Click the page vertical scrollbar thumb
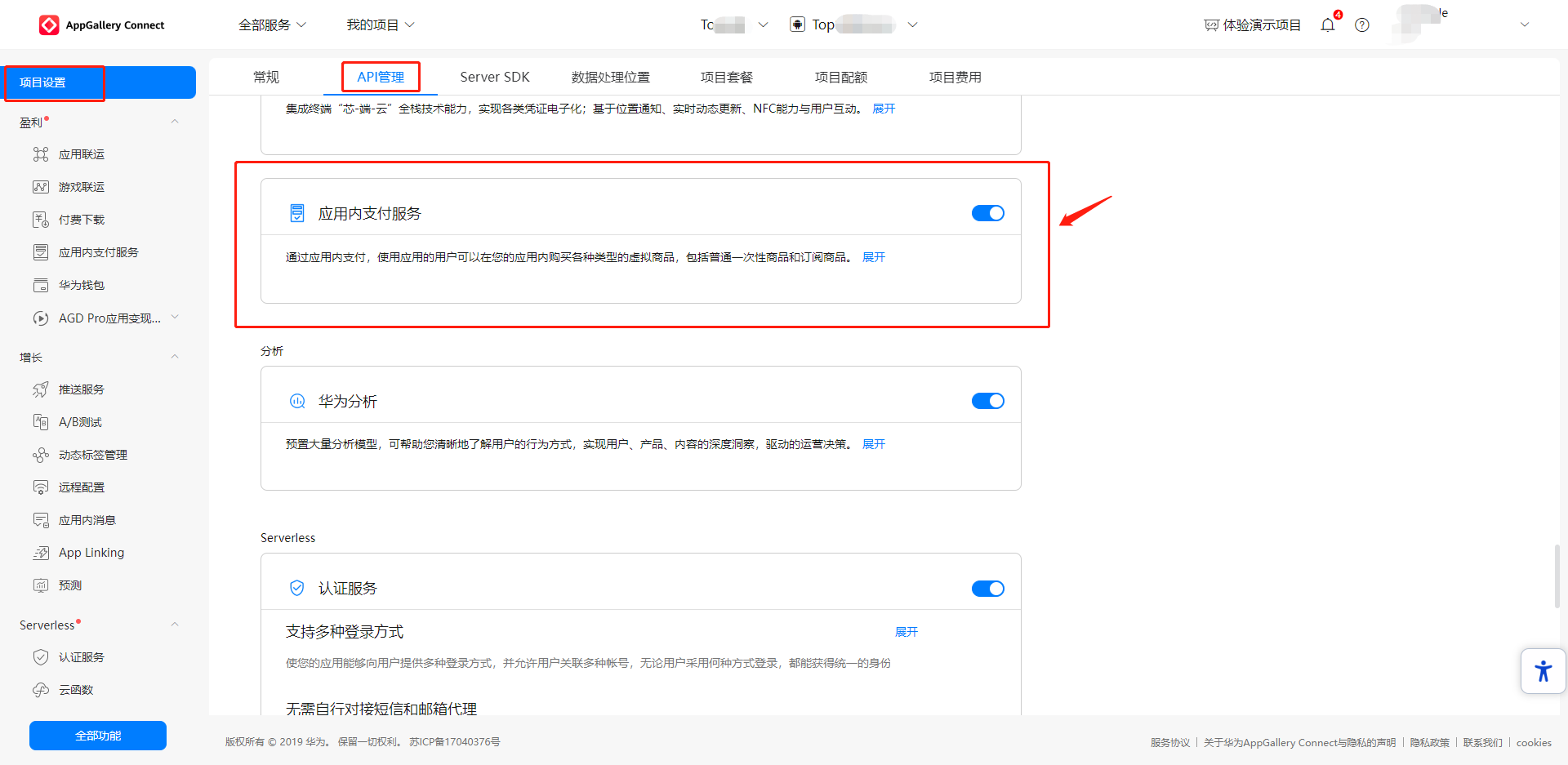 click(1557, 576)
